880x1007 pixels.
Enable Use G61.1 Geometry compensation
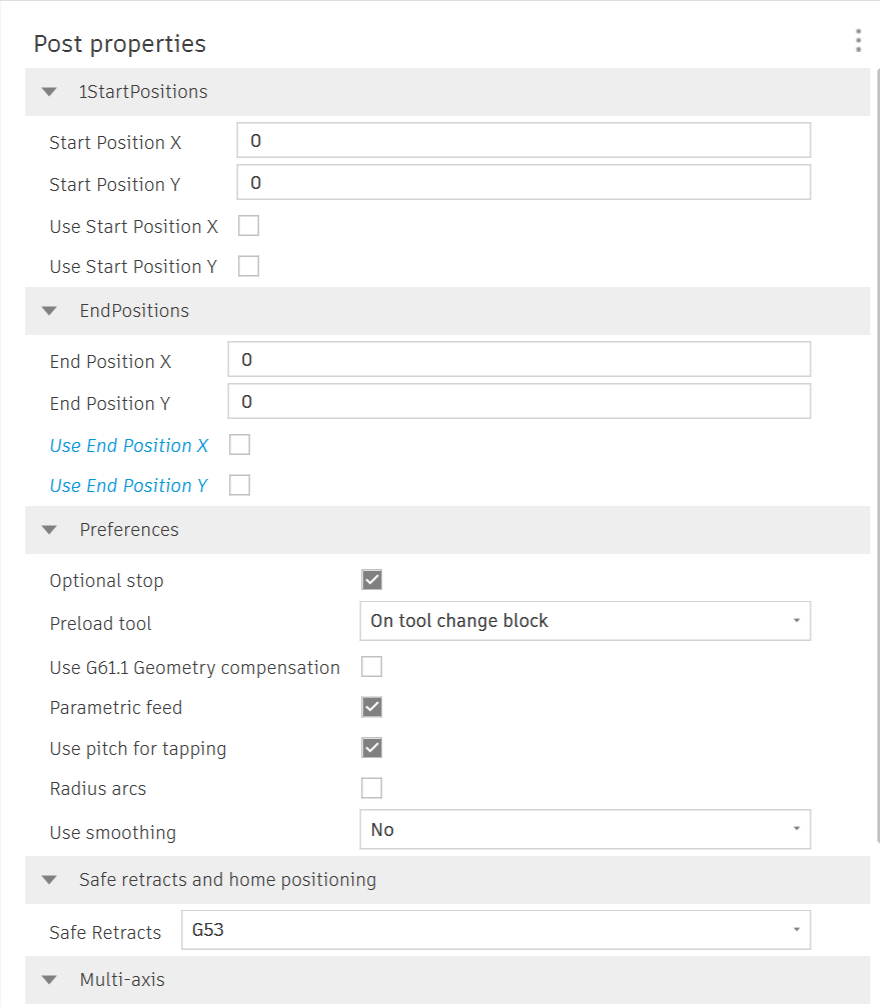(371, 666)
